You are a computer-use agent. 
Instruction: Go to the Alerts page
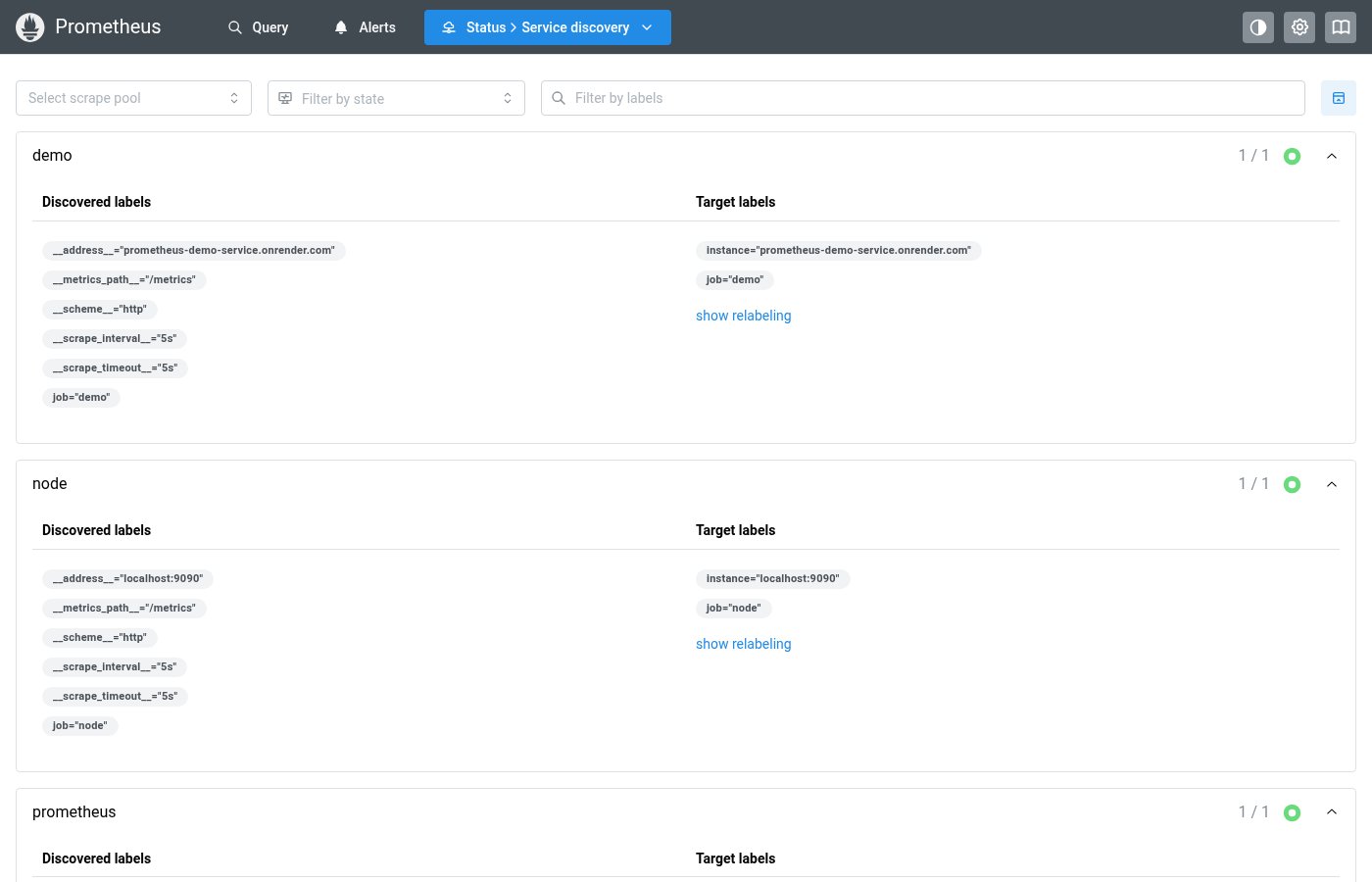pyautogui.click(x=365, y=27)
